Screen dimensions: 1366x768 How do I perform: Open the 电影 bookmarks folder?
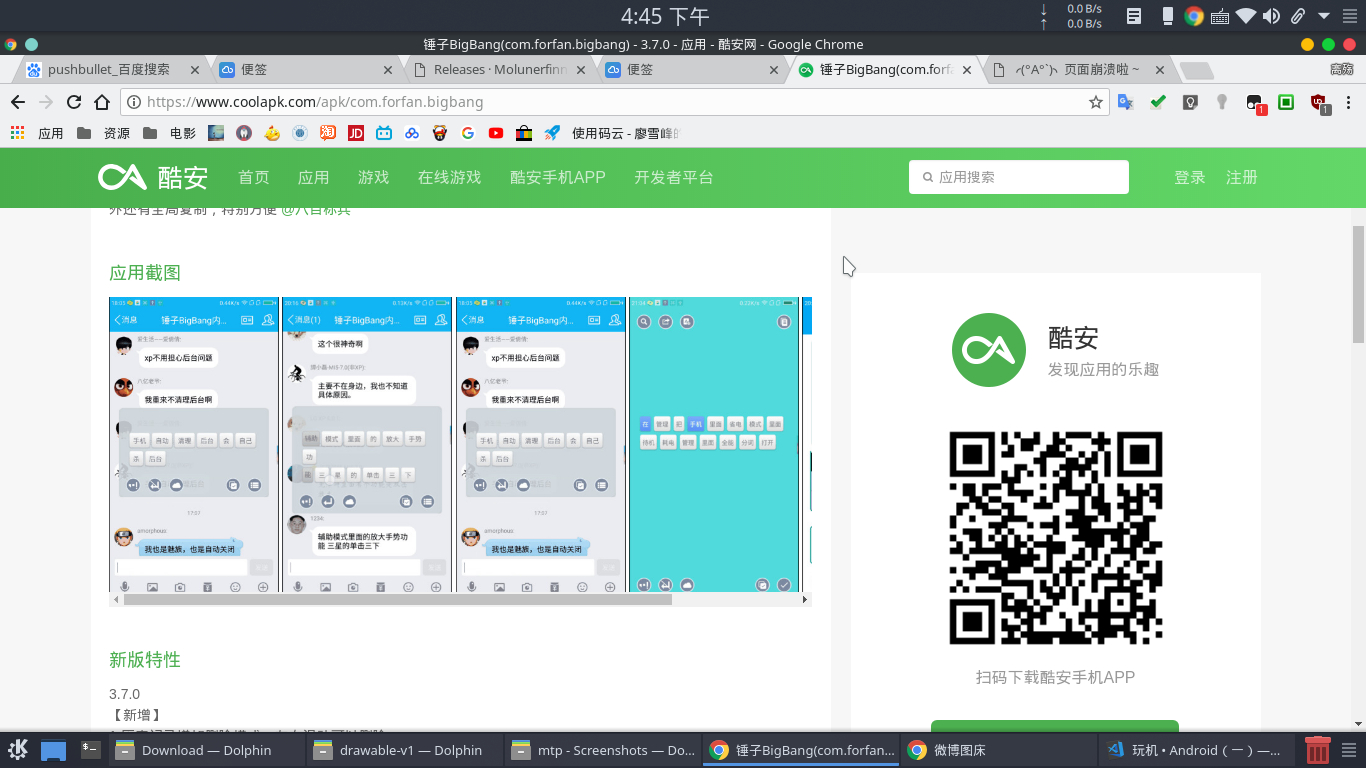pos(169,132)
